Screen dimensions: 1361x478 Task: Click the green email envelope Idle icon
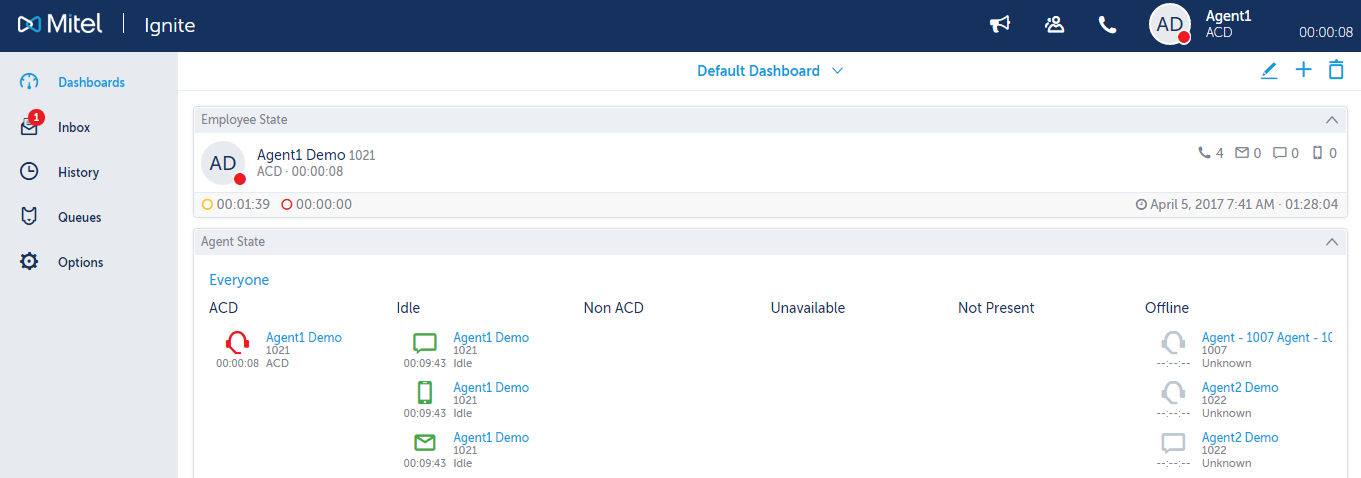point(425,442)
